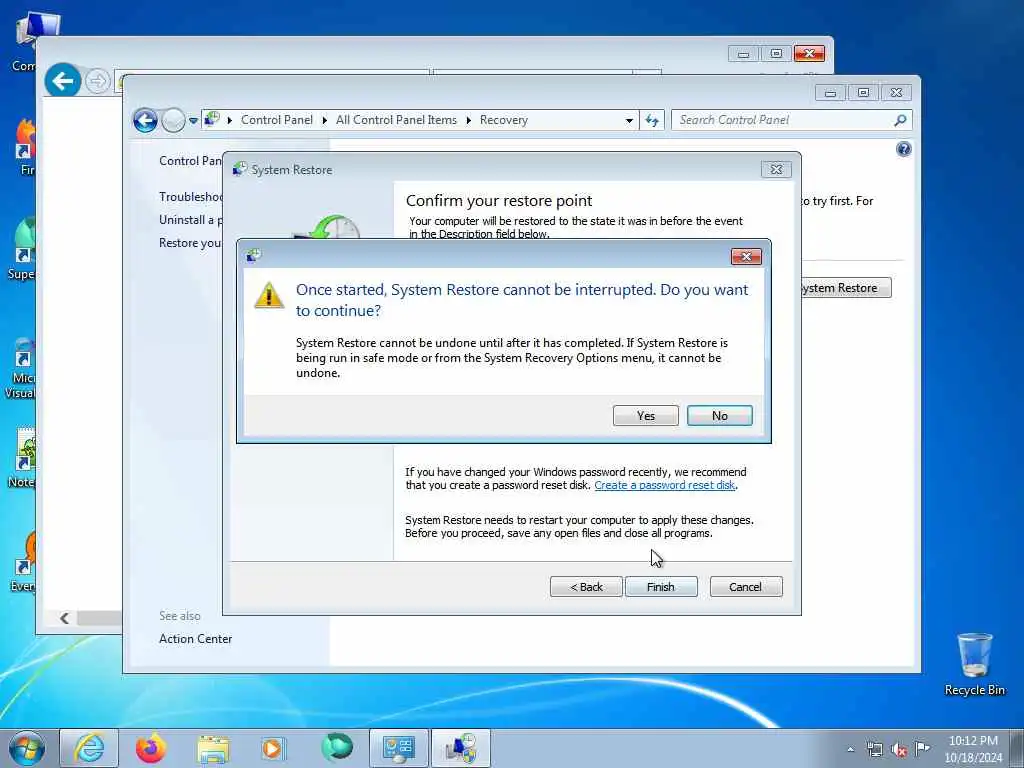1024x768 pixels.
Task: Close the System Restore warning dialog
Action: click(746, 257)
